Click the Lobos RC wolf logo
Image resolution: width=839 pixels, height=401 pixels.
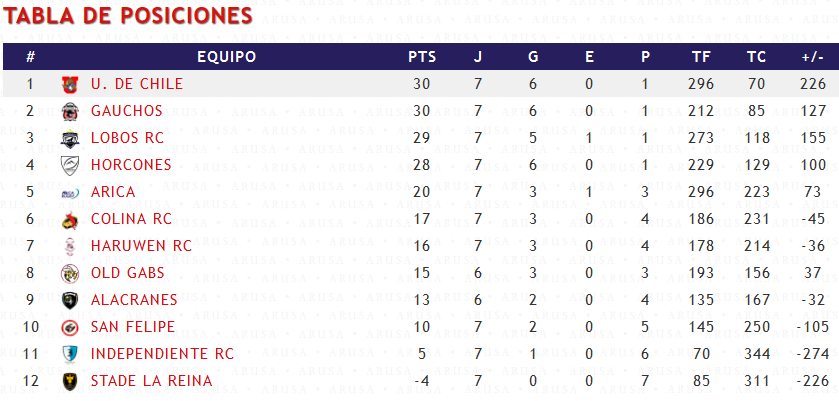point(70,139)
